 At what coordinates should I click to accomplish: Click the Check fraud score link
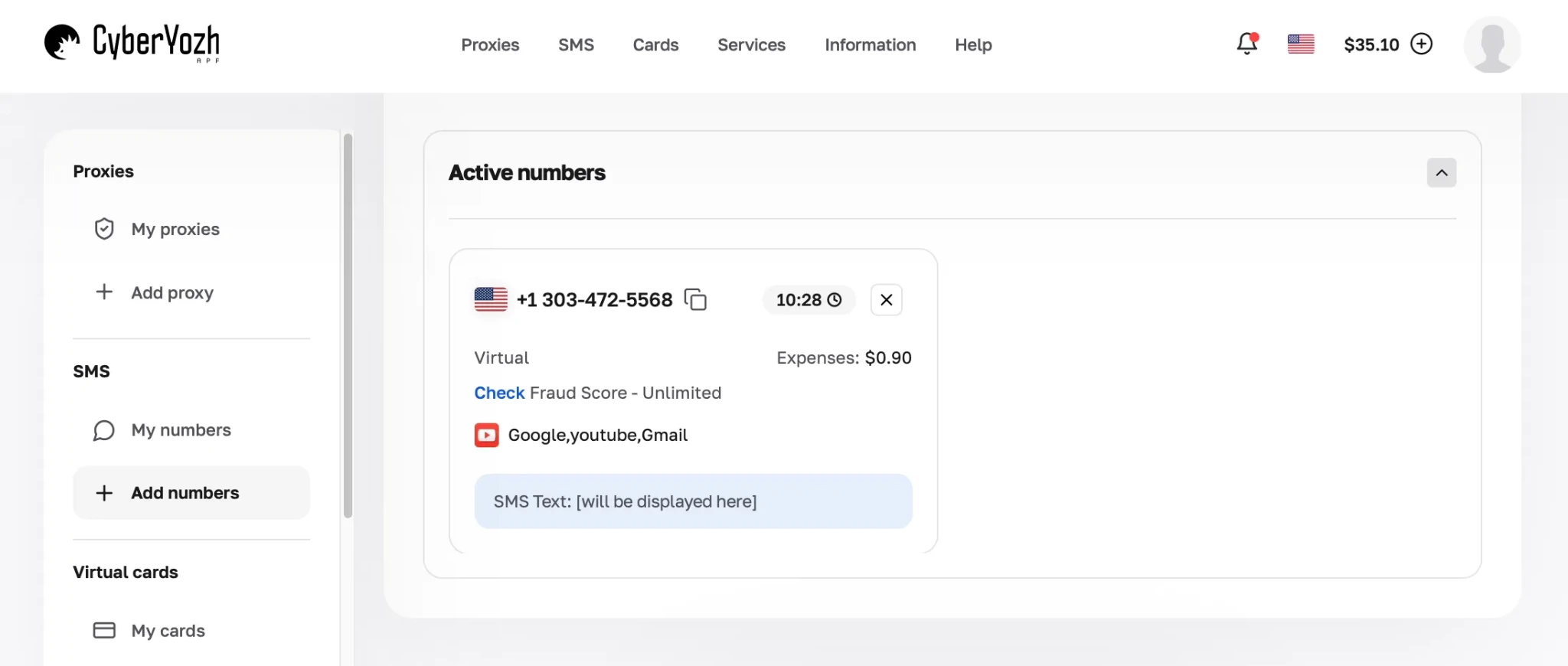[x=499, y=393]
